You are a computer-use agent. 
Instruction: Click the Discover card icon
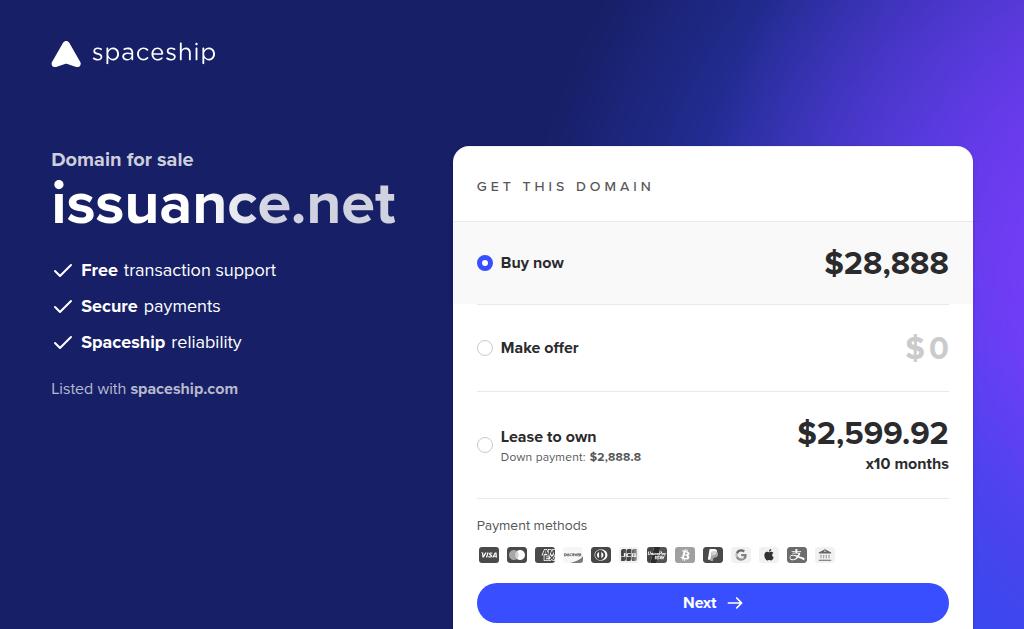click(573, 555)
